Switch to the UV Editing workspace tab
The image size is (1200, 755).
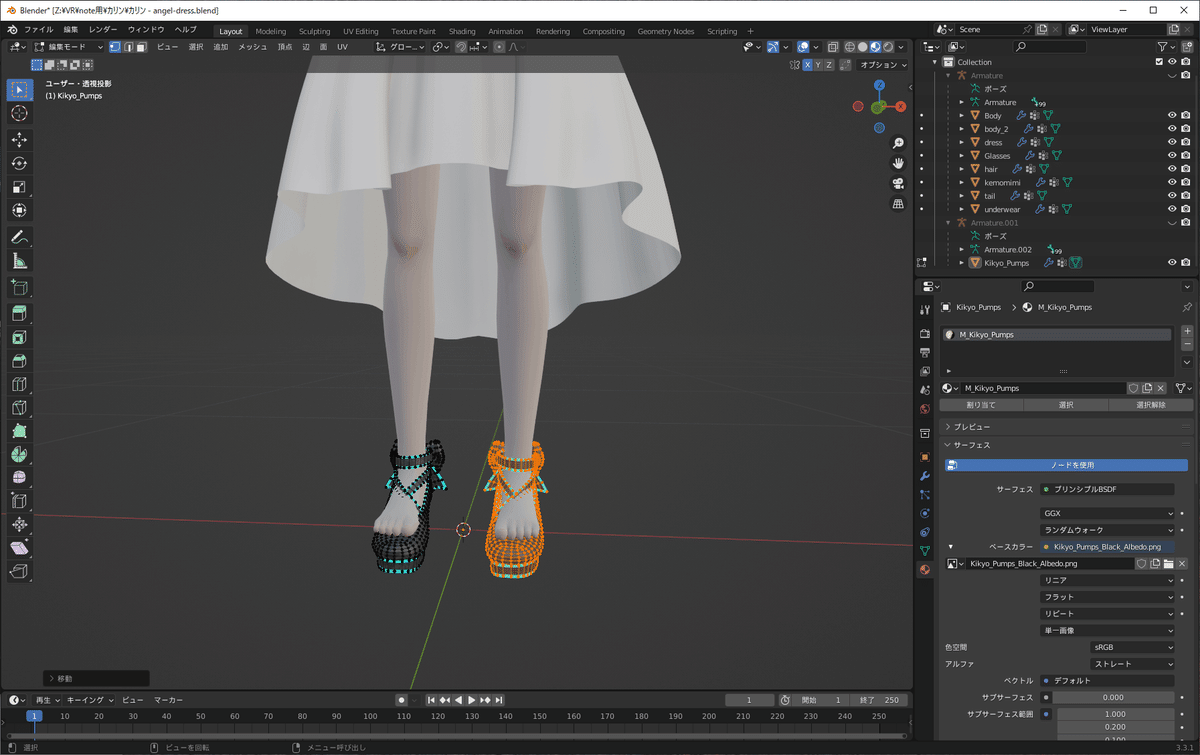click(x=360, y=31)
